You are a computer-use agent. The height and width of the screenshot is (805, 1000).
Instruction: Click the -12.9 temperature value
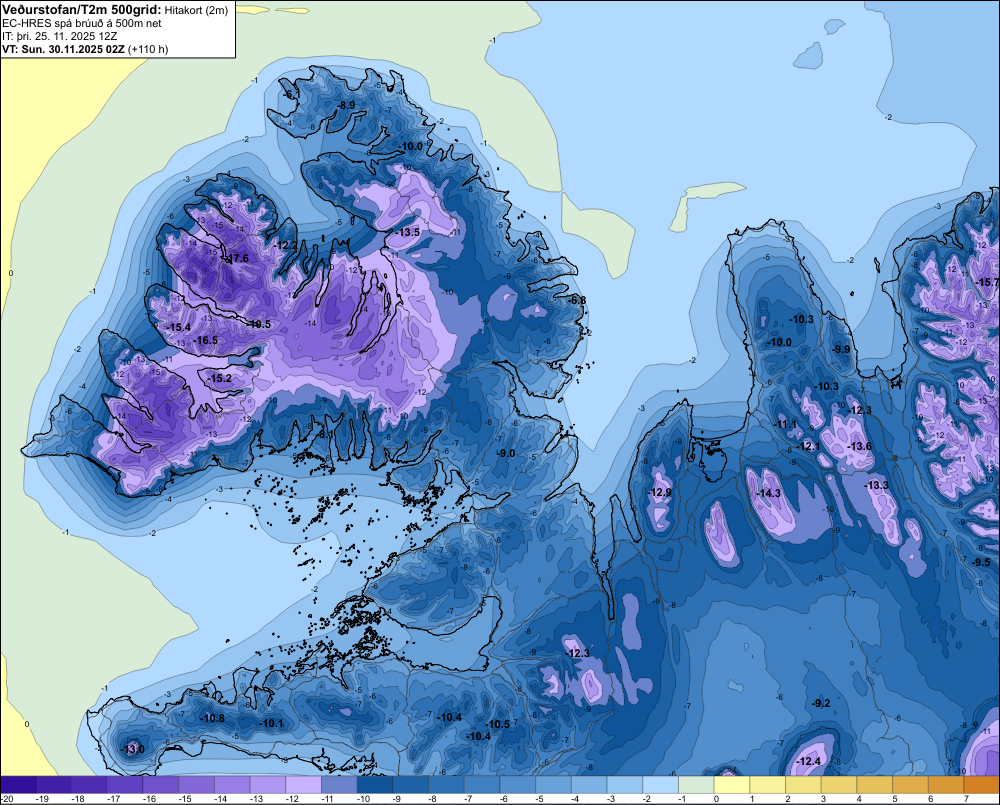coord(660,492)
